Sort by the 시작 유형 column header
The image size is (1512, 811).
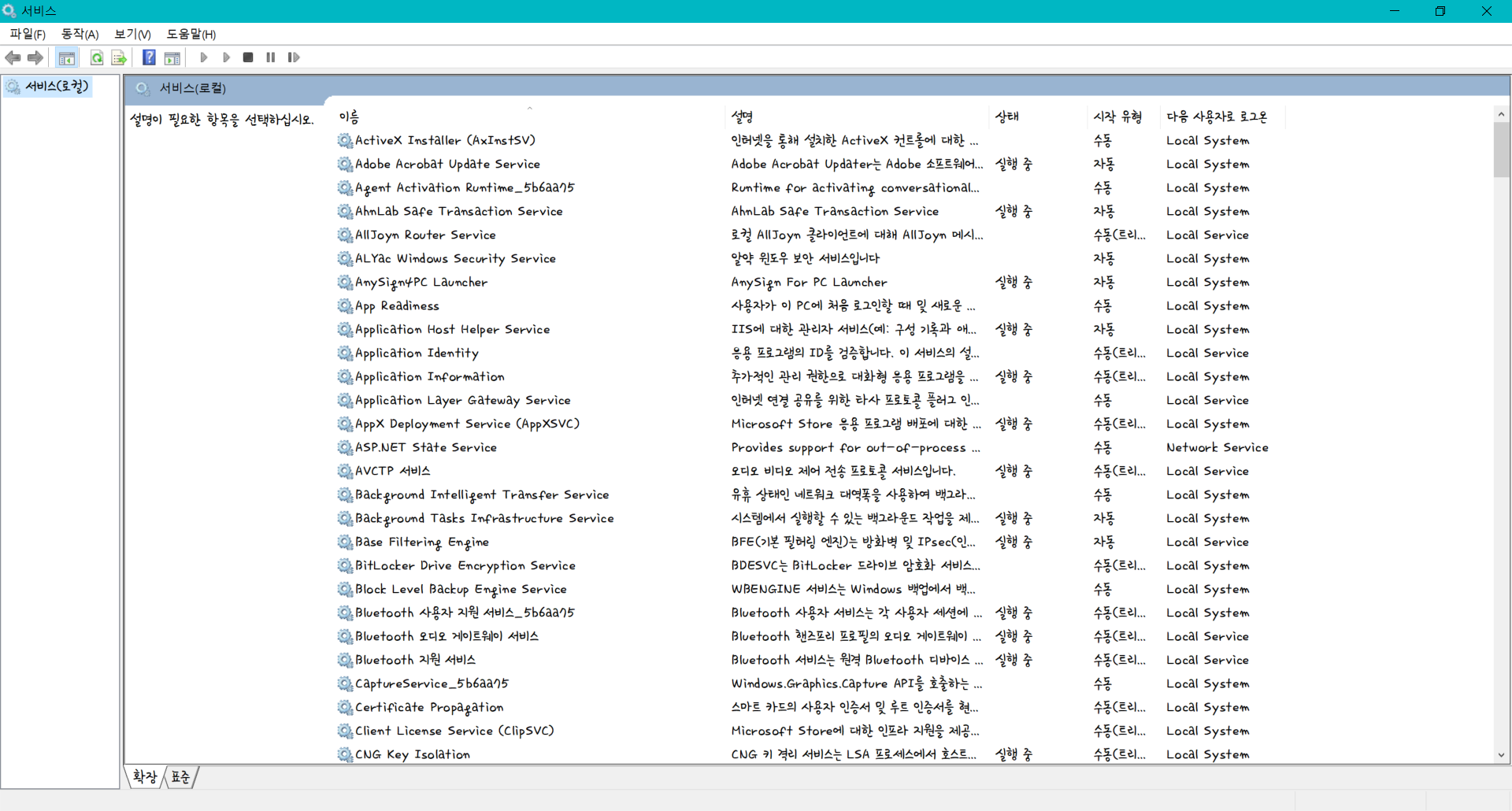point(1123,117)
